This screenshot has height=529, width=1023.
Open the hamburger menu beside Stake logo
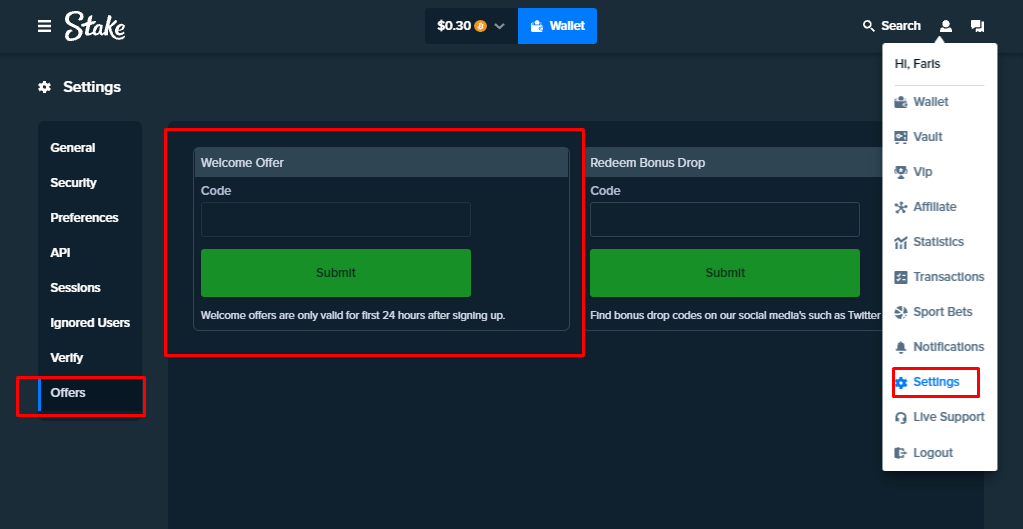point(44,26)
